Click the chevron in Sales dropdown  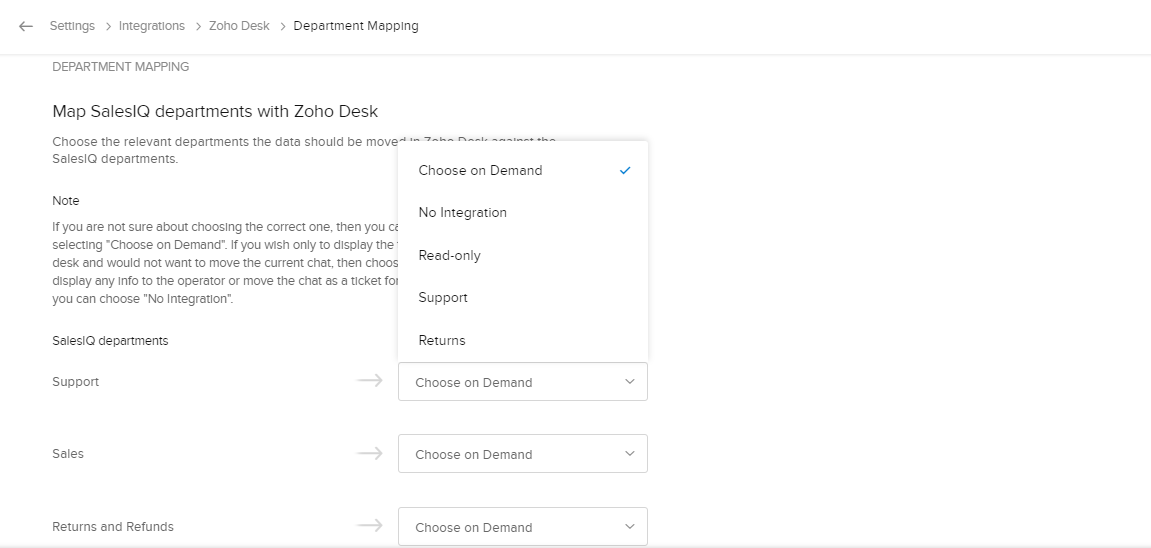[629, 454]
